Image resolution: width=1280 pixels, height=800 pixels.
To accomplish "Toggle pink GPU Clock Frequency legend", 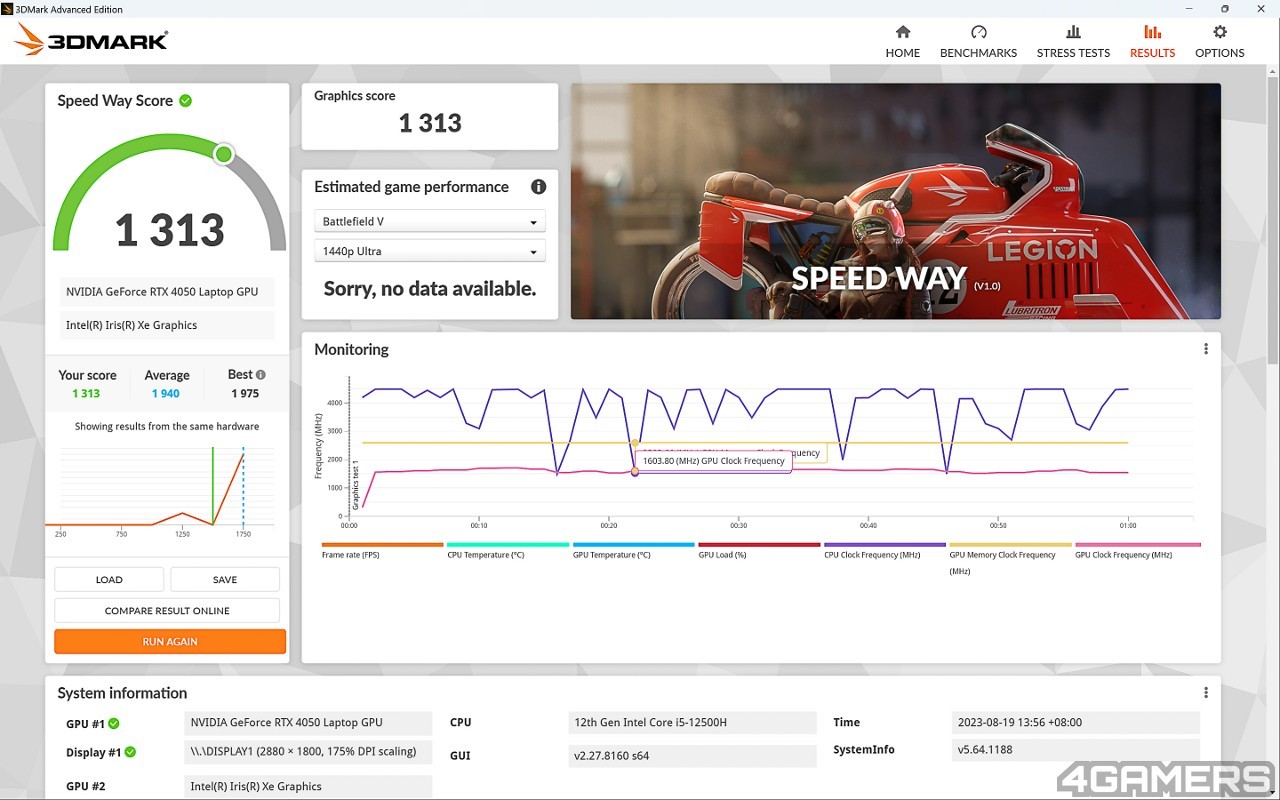I will (x=1137, y=551).
